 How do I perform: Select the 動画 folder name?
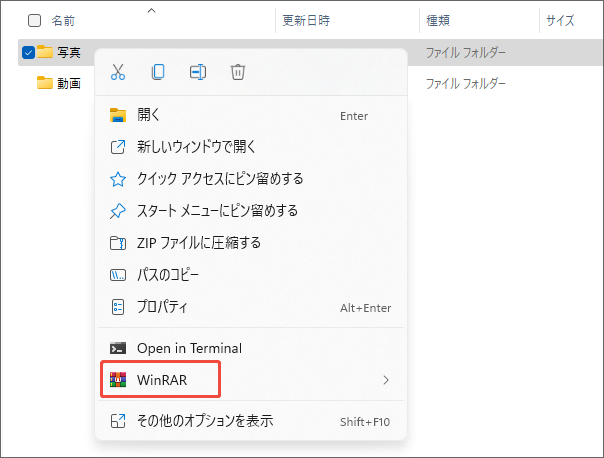[69, 83]
